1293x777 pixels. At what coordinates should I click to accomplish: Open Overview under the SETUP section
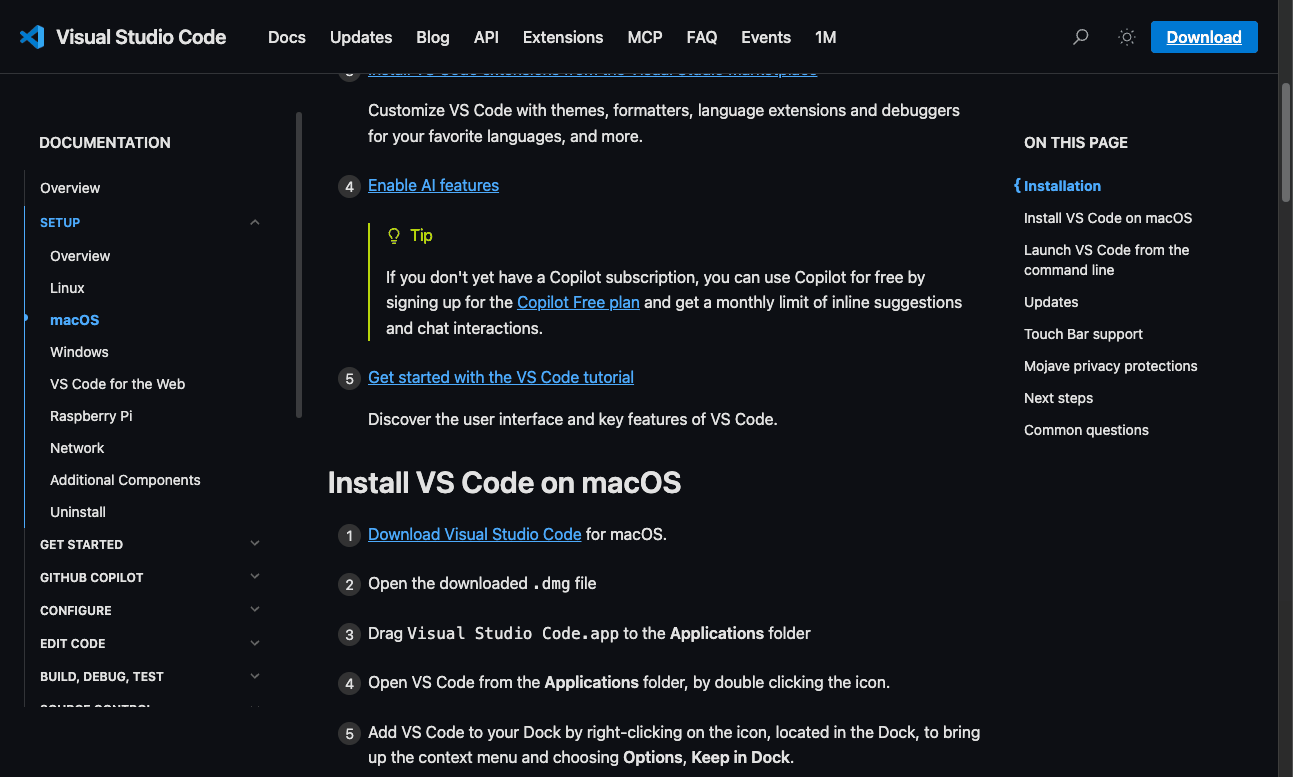(80, 256)
